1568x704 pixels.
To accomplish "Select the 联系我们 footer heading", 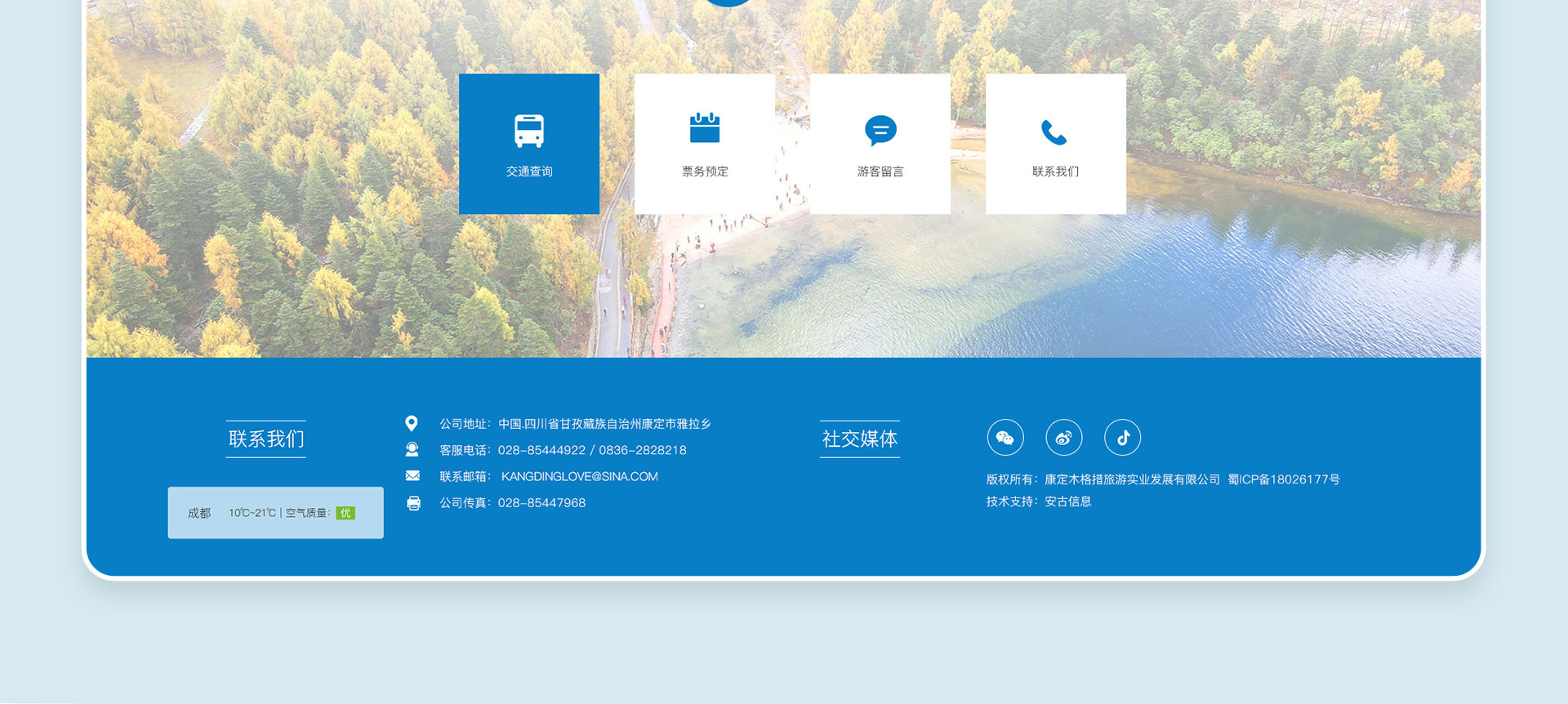I will click(x=266, y=439).
